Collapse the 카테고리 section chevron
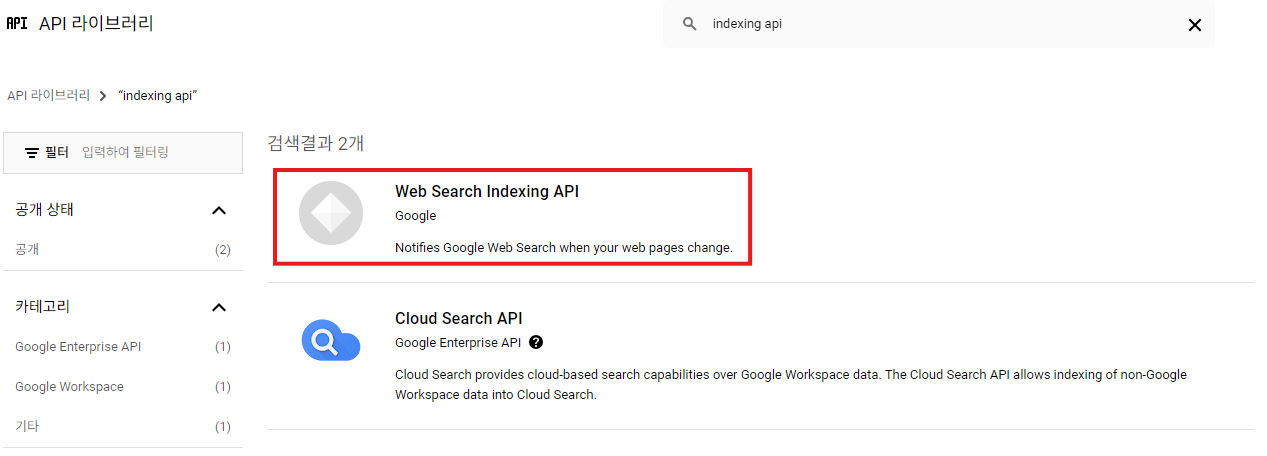The image size is (1267, 456). pyautogui.click(x=219, y=307)
